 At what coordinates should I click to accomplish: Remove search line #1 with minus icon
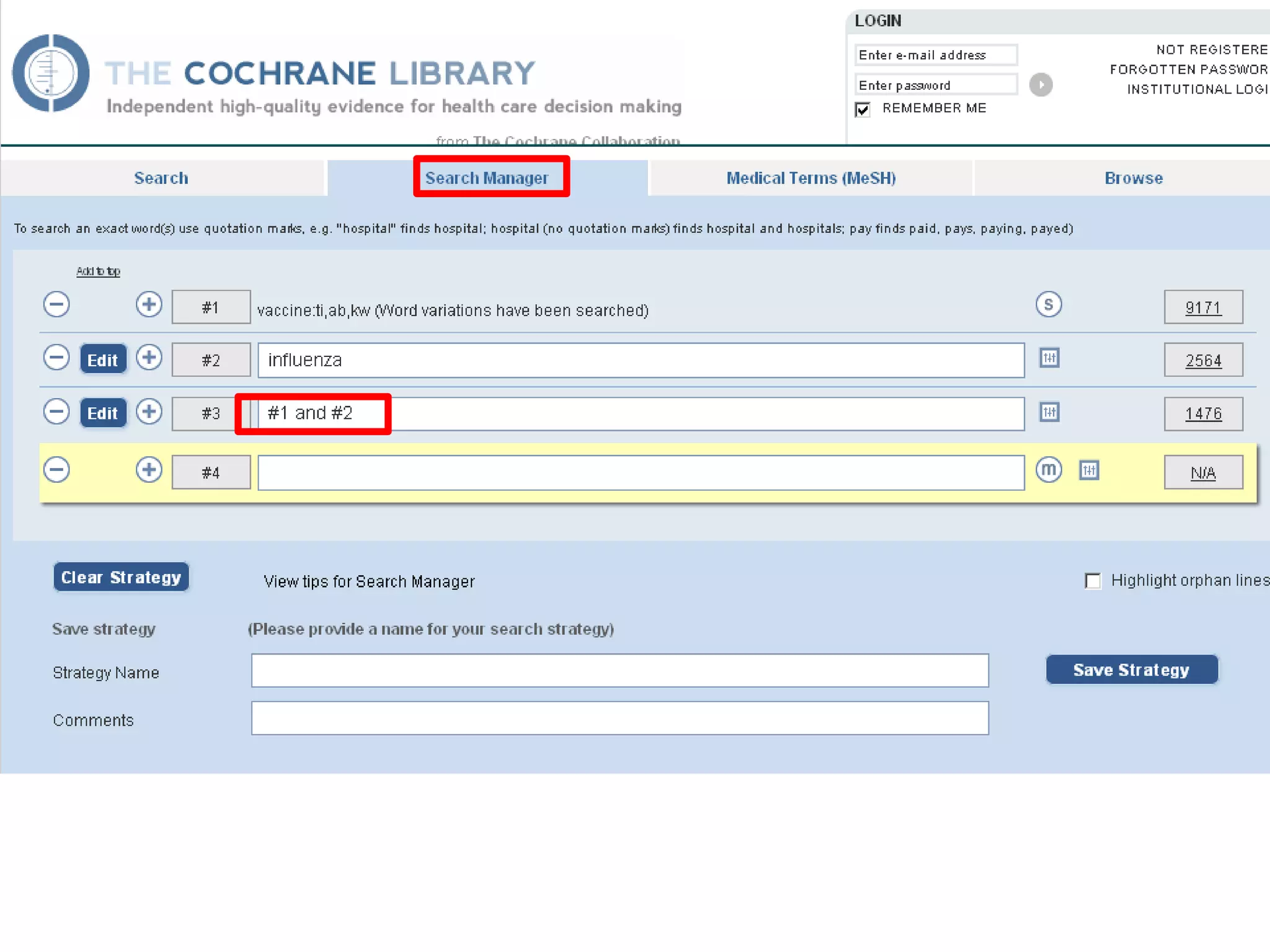[x=56, y=304]
